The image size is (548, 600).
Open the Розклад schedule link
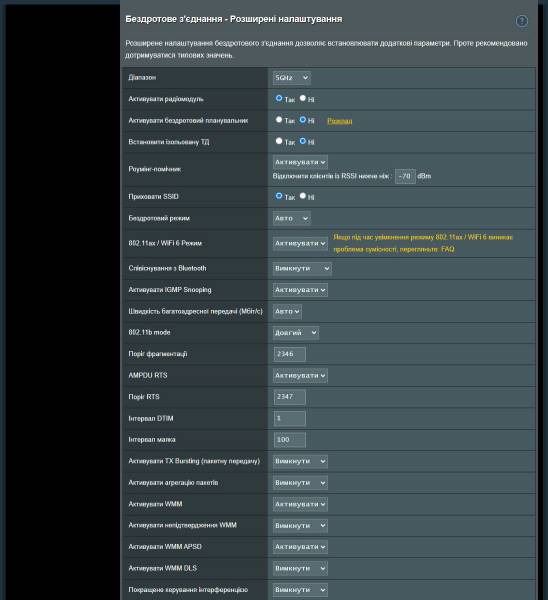(x=339, y=121)
